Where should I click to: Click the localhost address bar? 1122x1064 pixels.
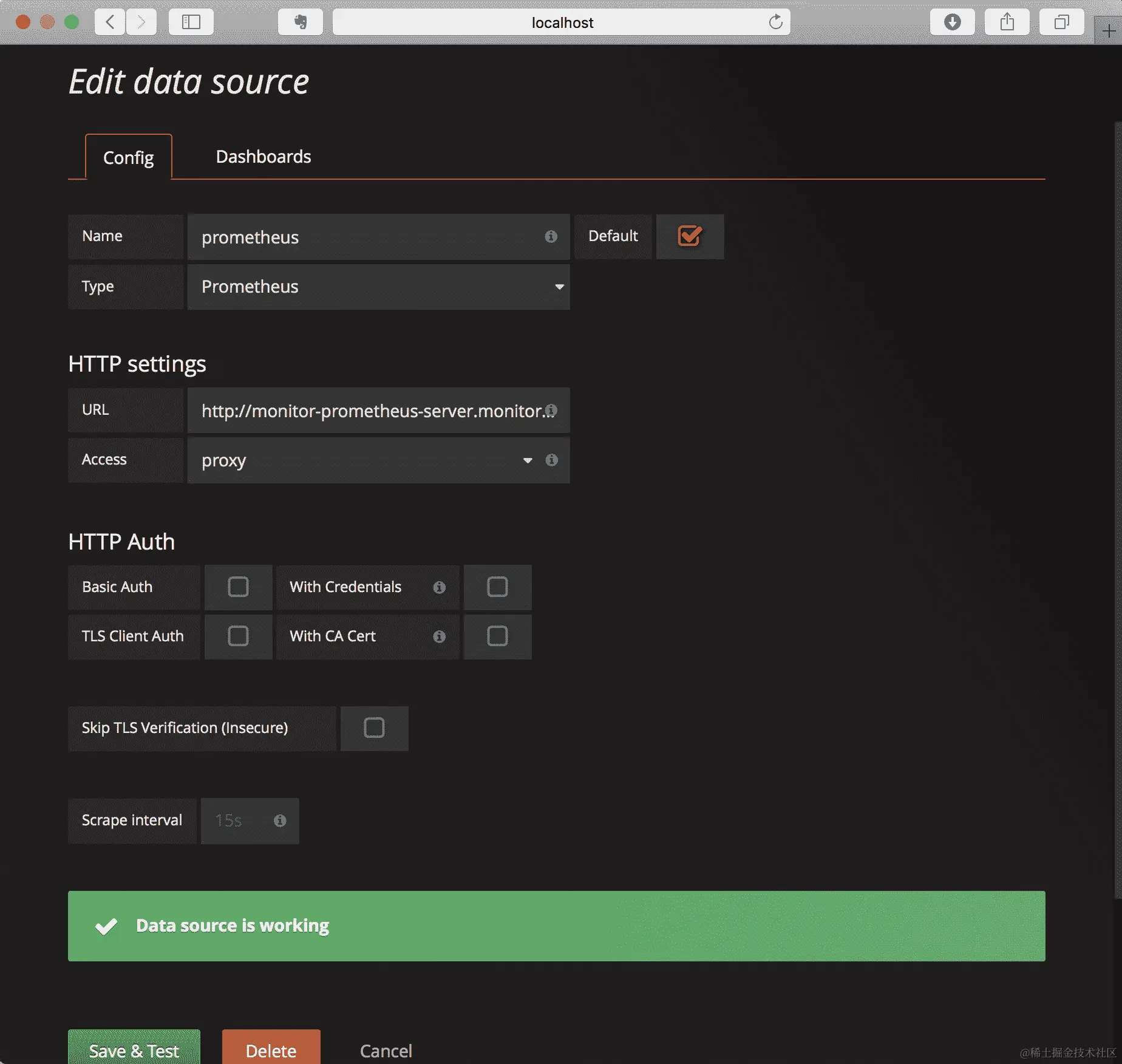click(562, 22)
